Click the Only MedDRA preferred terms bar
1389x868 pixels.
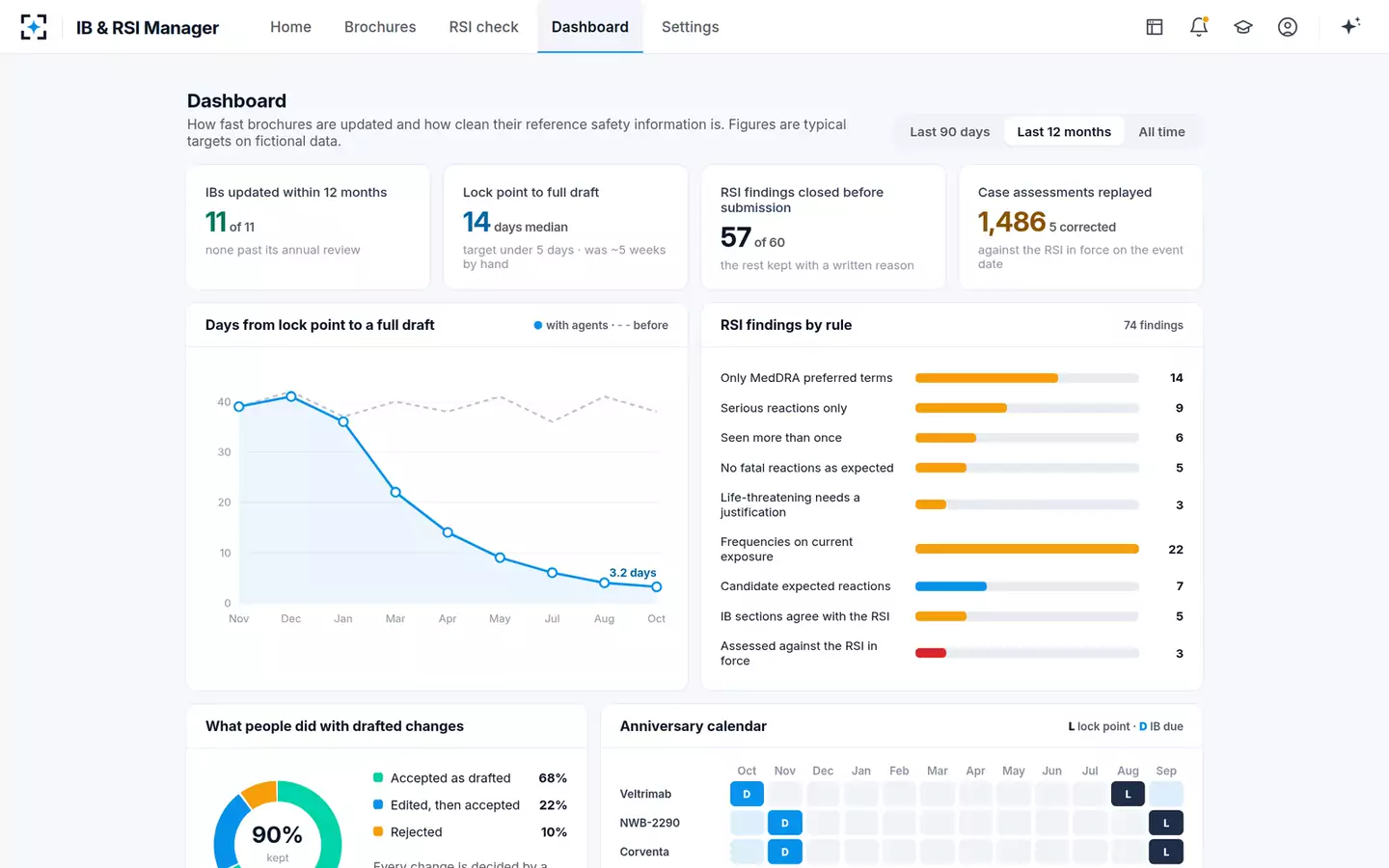(x=987, y=378)
